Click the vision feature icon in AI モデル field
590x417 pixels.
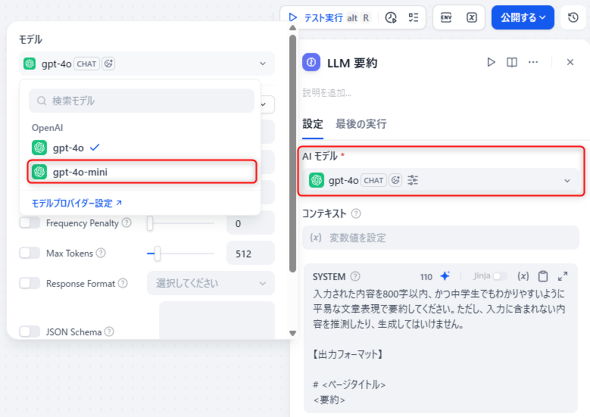click(395, 180)
